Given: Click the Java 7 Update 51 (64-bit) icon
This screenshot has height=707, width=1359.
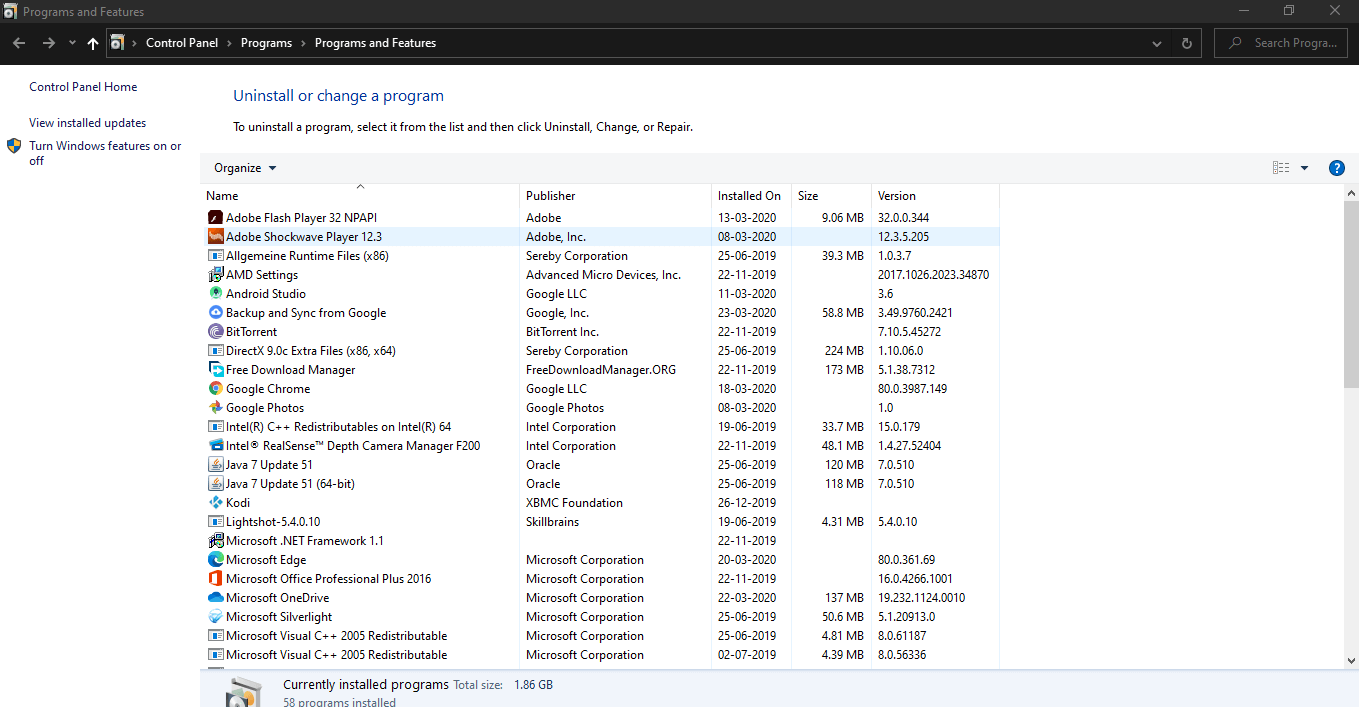Looking at the screenshot, I should pos(215,484).
